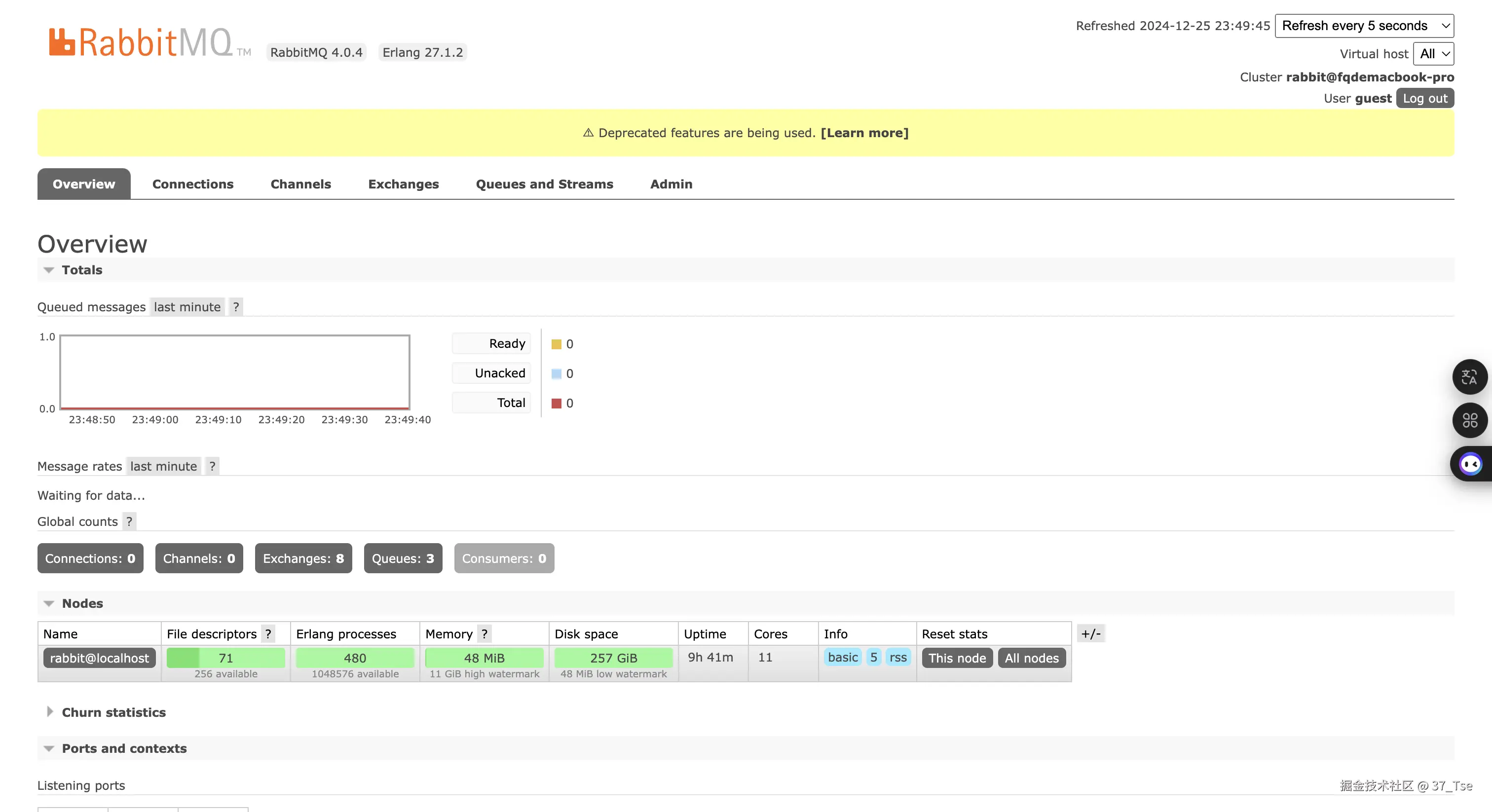Expand the Churn statistics section

click(113, 712)
